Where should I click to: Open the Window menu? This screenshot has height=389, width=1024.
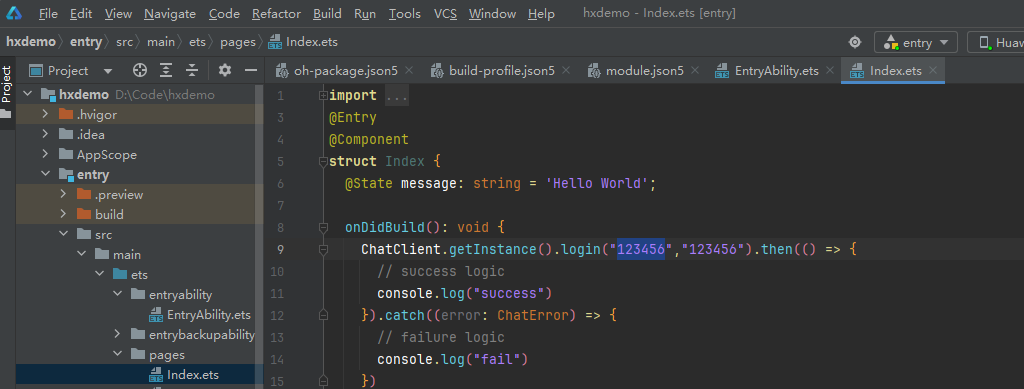coord(492,14)
